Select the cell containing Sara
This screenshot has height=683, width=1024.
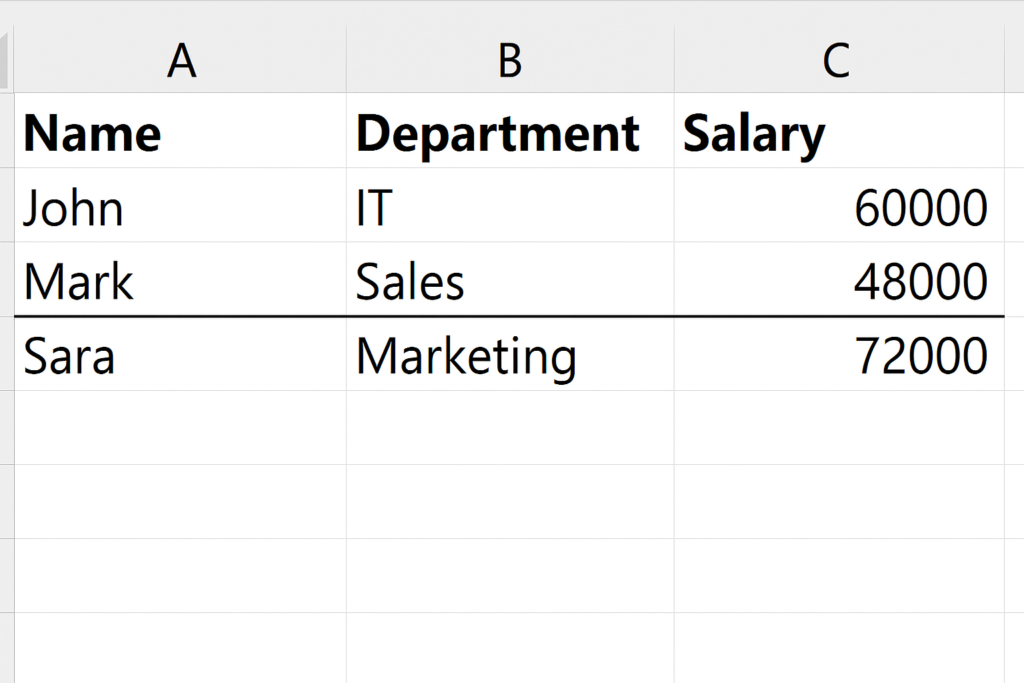[x=180, y=354]
